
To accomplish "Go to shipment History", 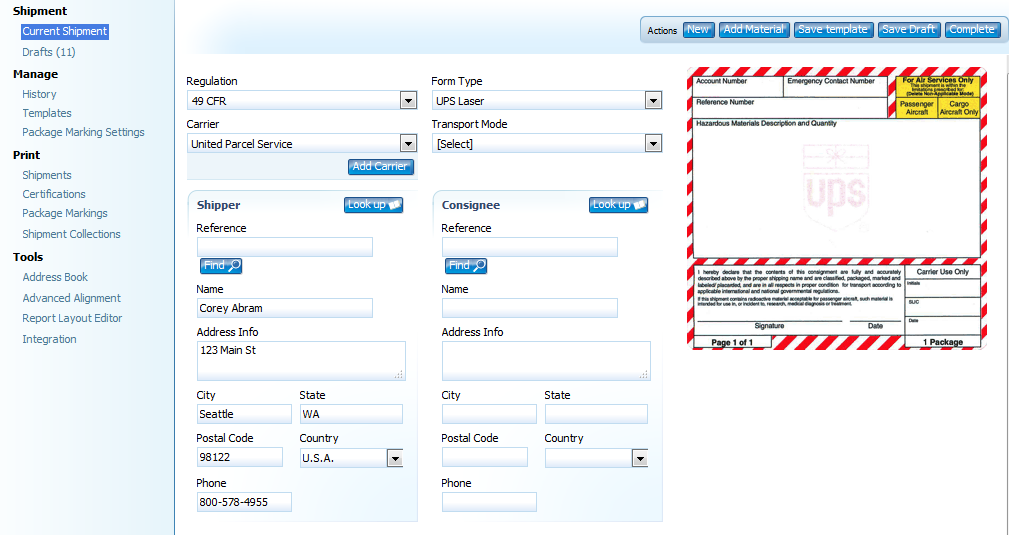I will pyautogui.click(x=39, y=94).
